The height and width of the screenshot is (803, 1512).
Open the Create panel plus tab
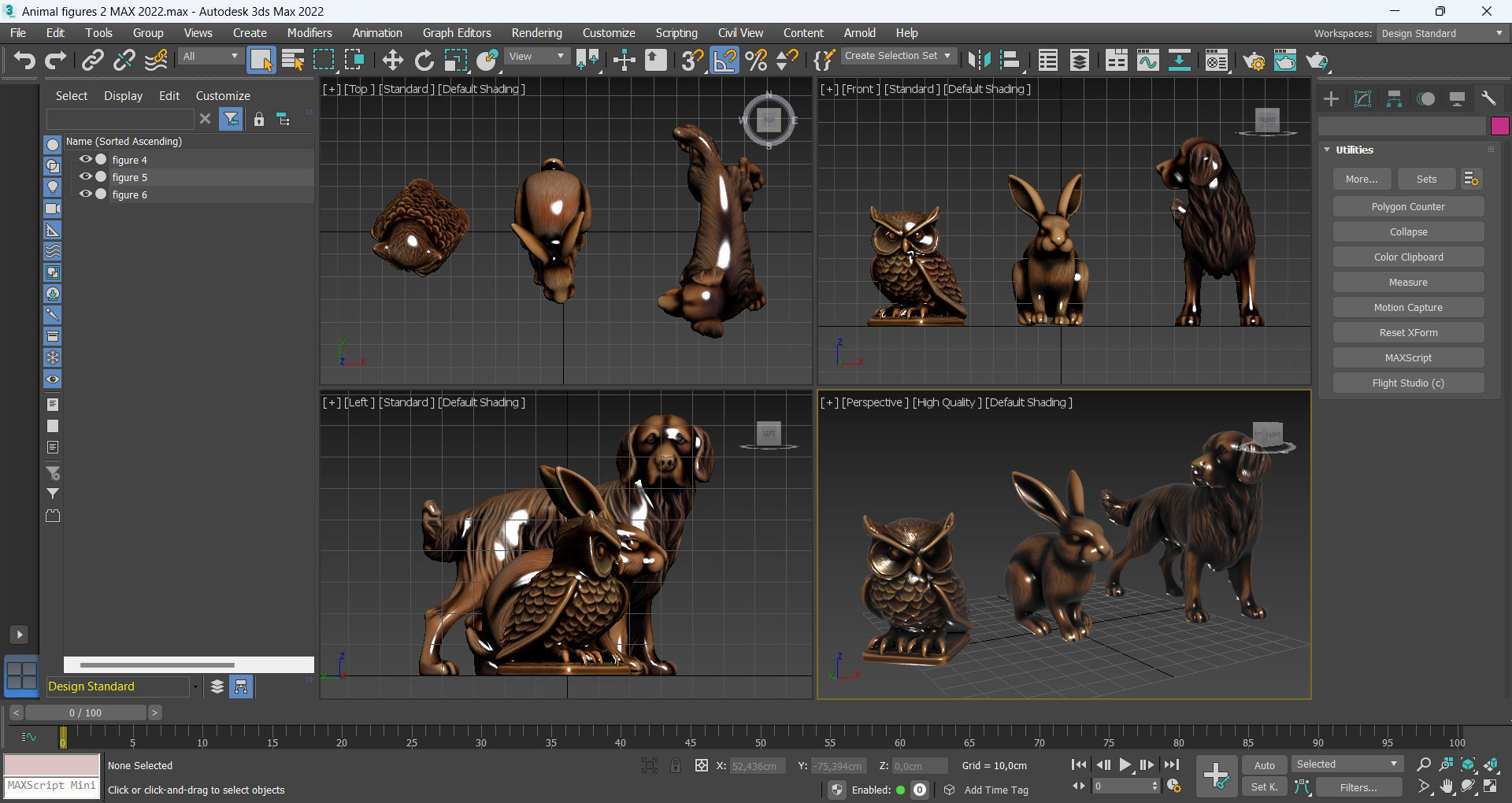[x=1331, y=98]
